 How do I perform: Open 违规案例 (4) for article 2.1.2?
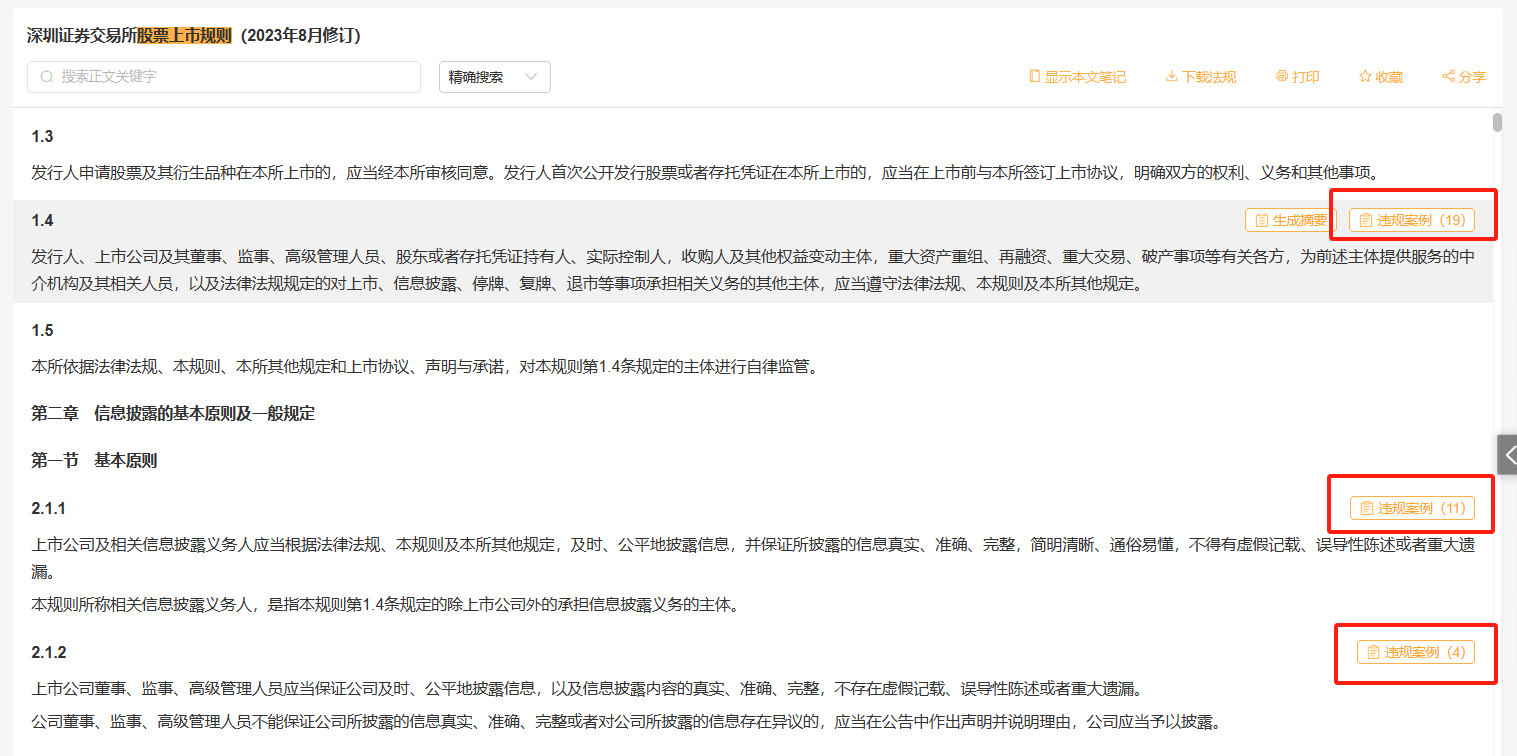[1415, 652]
